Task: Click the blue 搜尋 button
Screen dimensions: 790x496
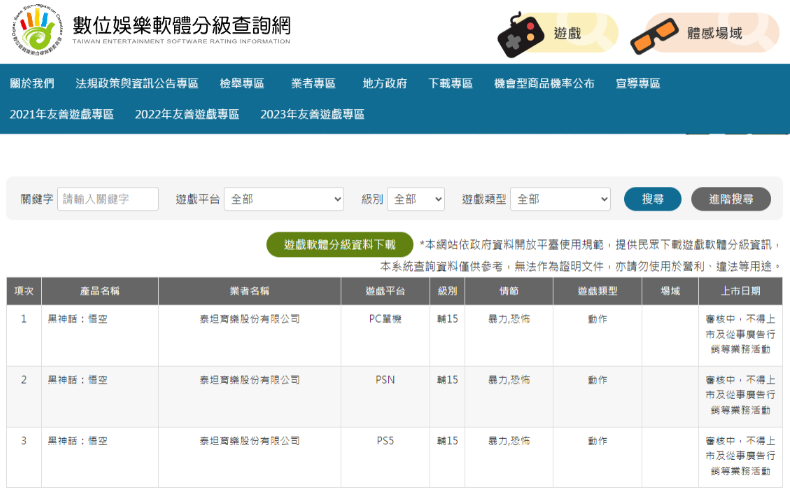Action: (x=652, y=199)
